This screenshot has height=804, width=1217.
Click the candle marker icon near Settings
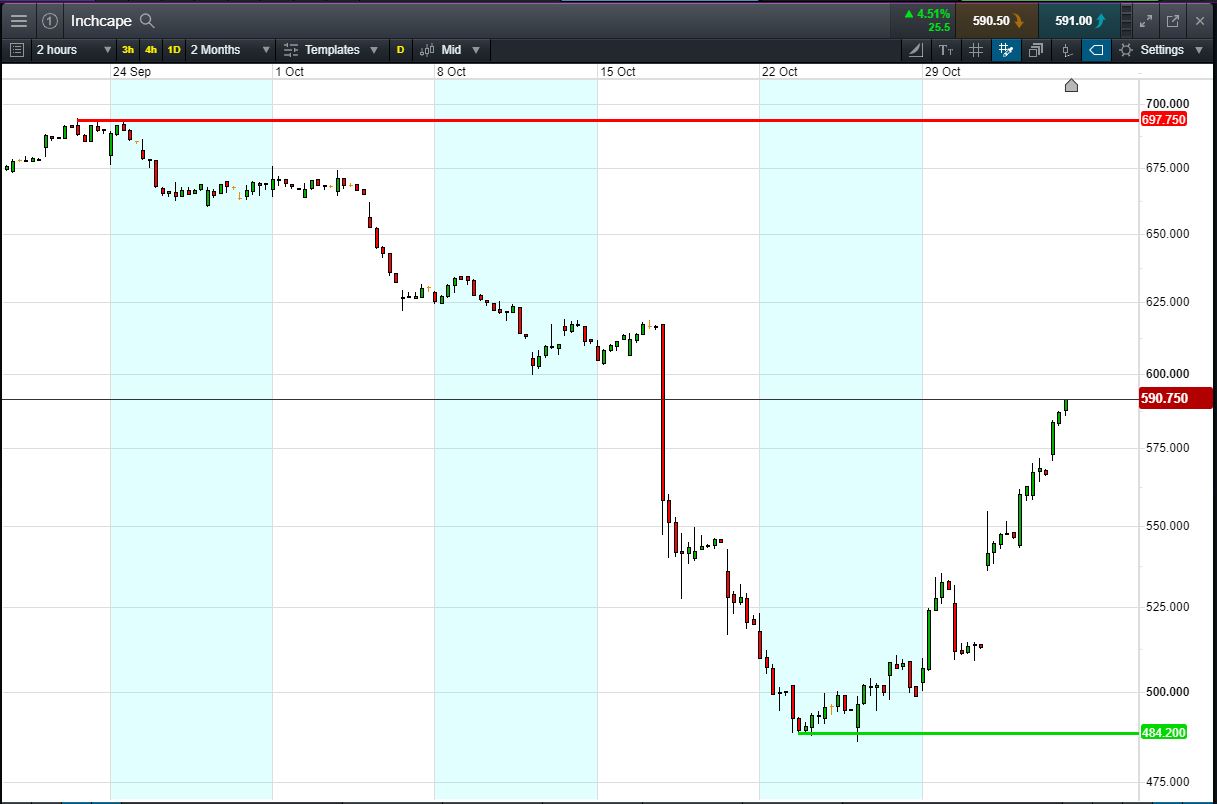coord(1066,49)
